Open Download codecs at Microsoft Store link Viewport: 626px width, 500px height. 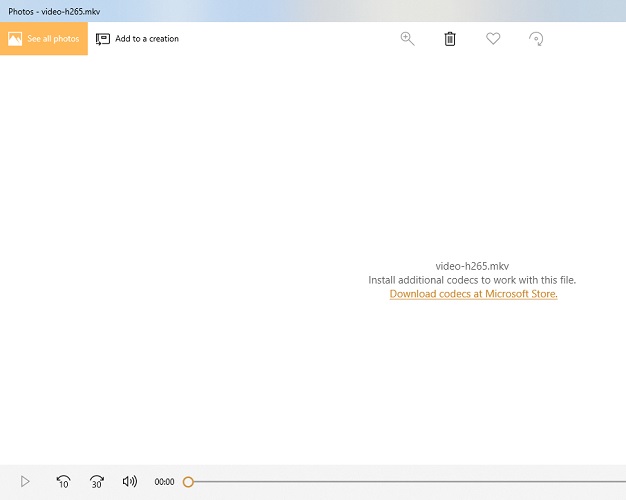(473, 294)
